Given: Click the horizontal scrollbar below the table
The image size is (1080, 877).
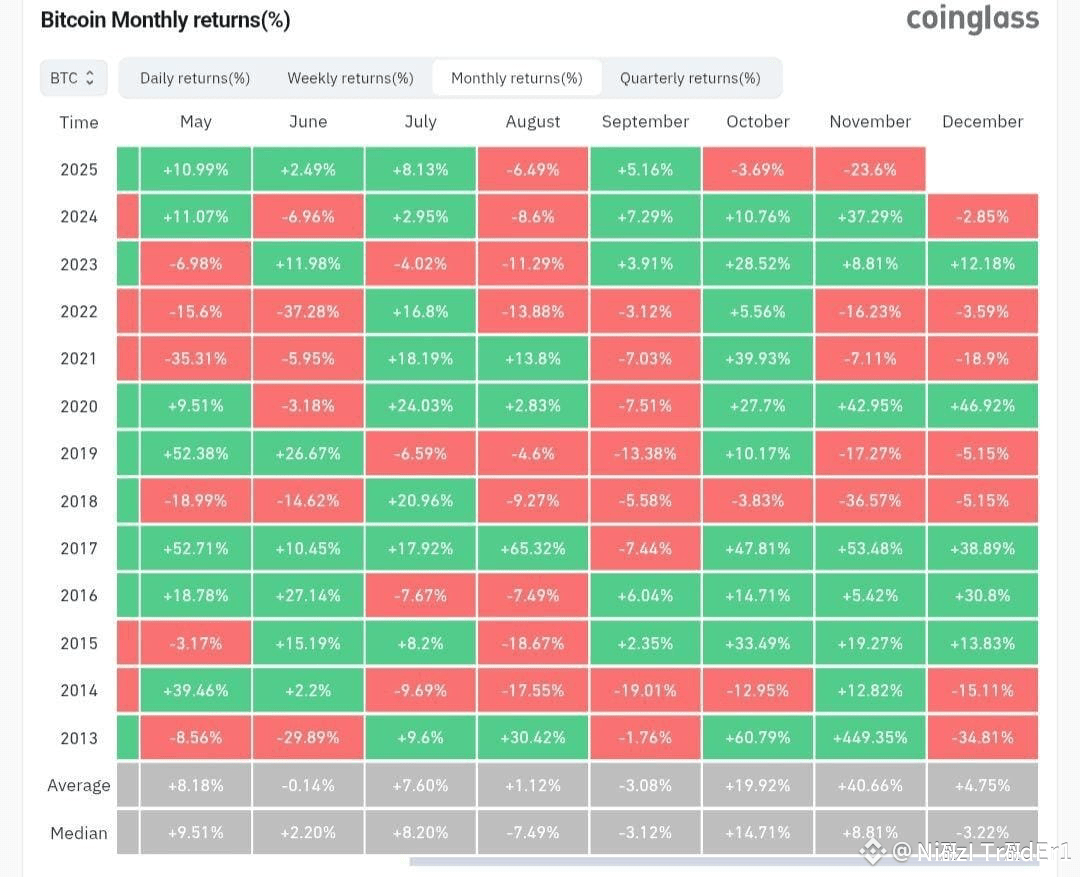Looking at the screenshot, I should pos(723,861).
